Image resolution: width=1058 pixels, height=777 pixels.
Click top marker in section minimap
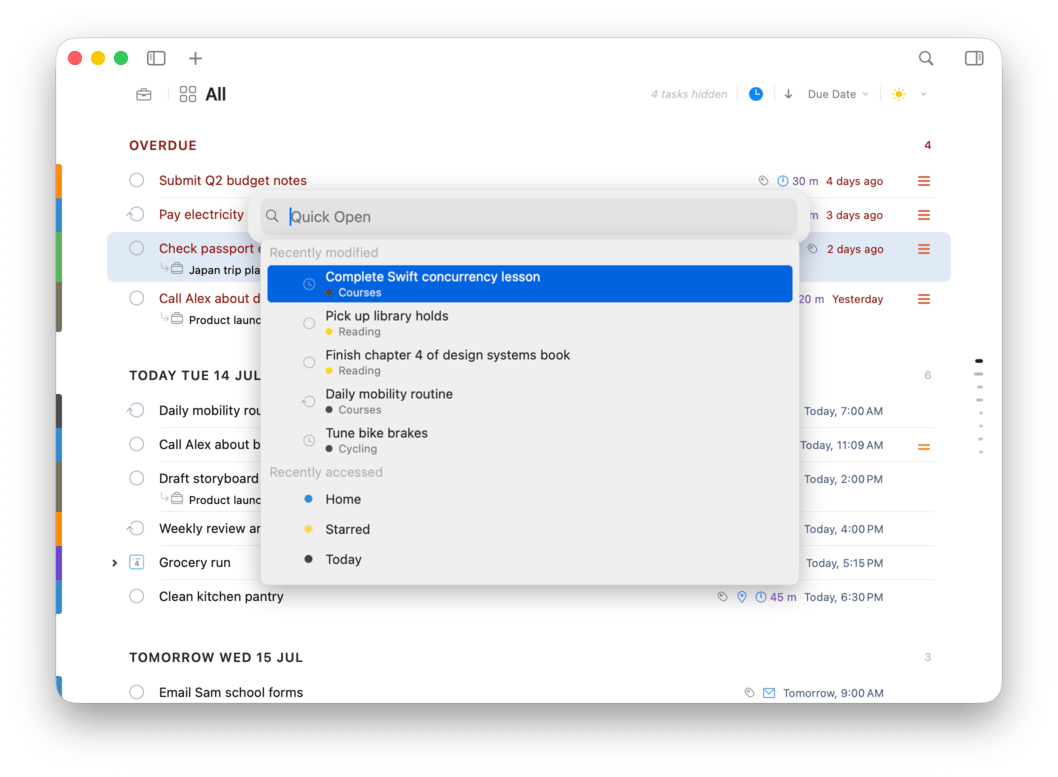979,361
